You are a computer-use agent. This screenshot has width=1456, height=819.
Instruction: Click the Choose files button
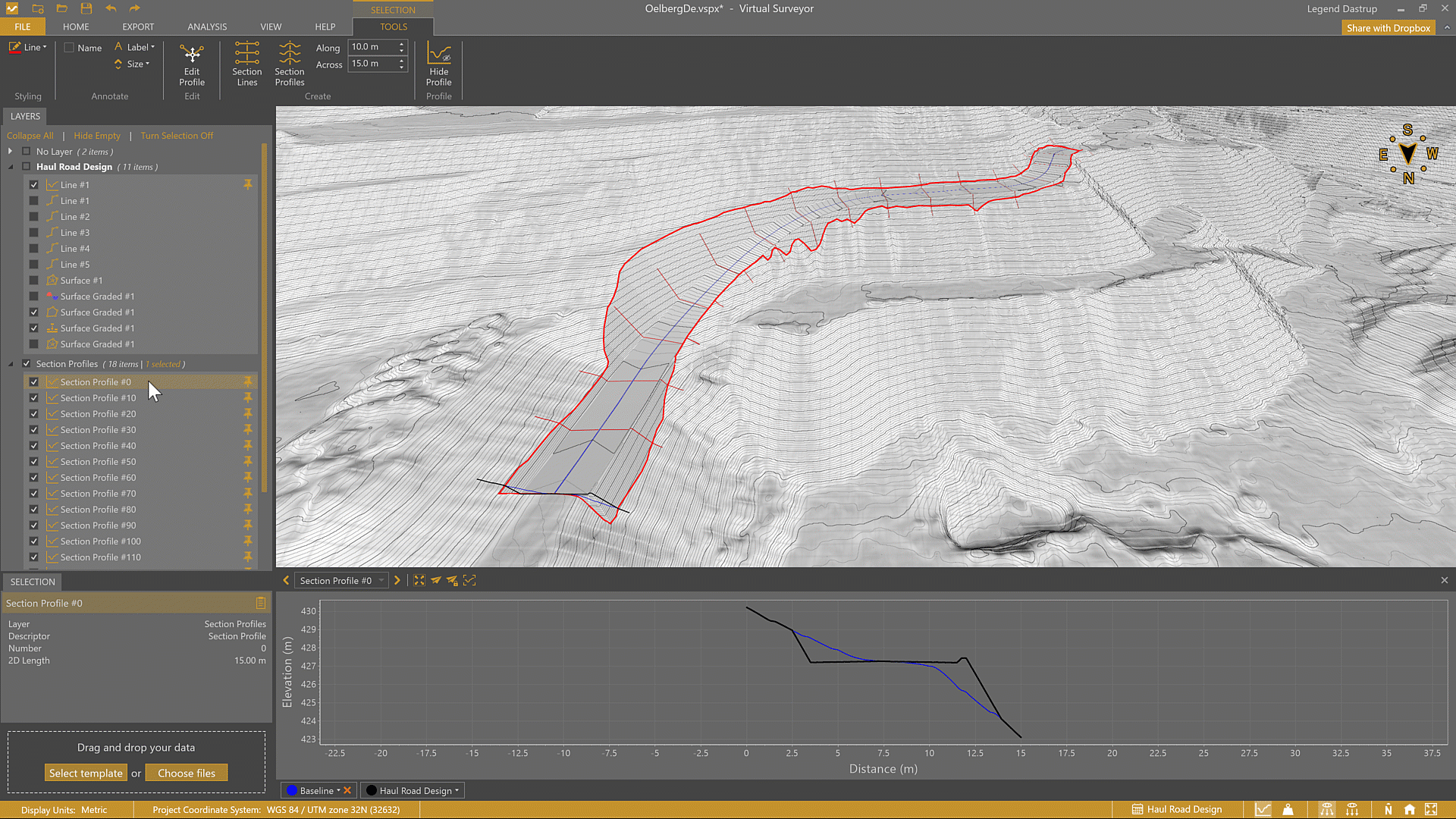(x=187, y=773)
